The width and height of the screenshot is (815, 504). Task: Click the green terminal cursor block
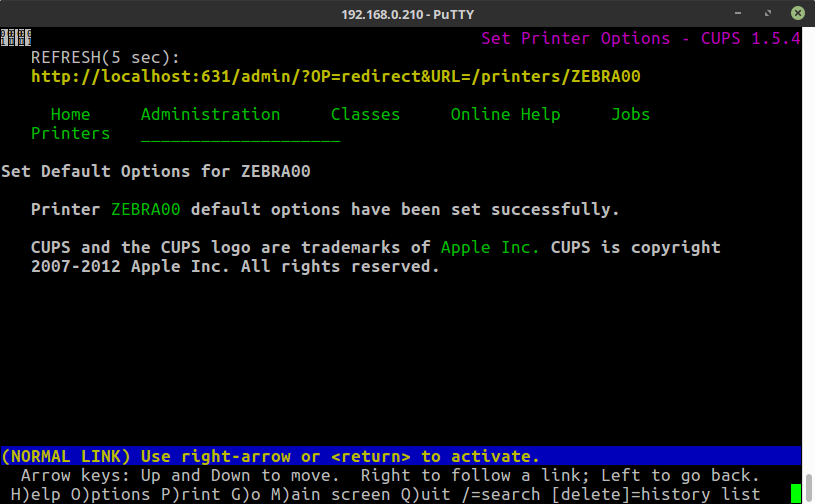click(x=796, y=493)
